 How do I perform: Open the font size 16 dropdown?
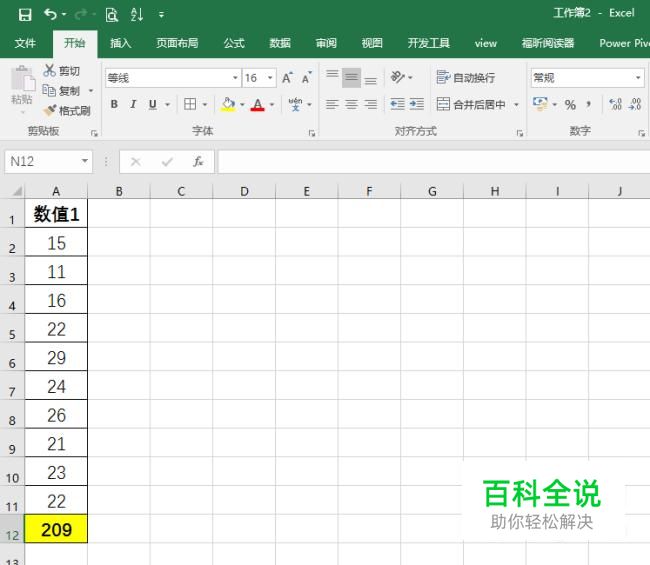pos(270,78)
